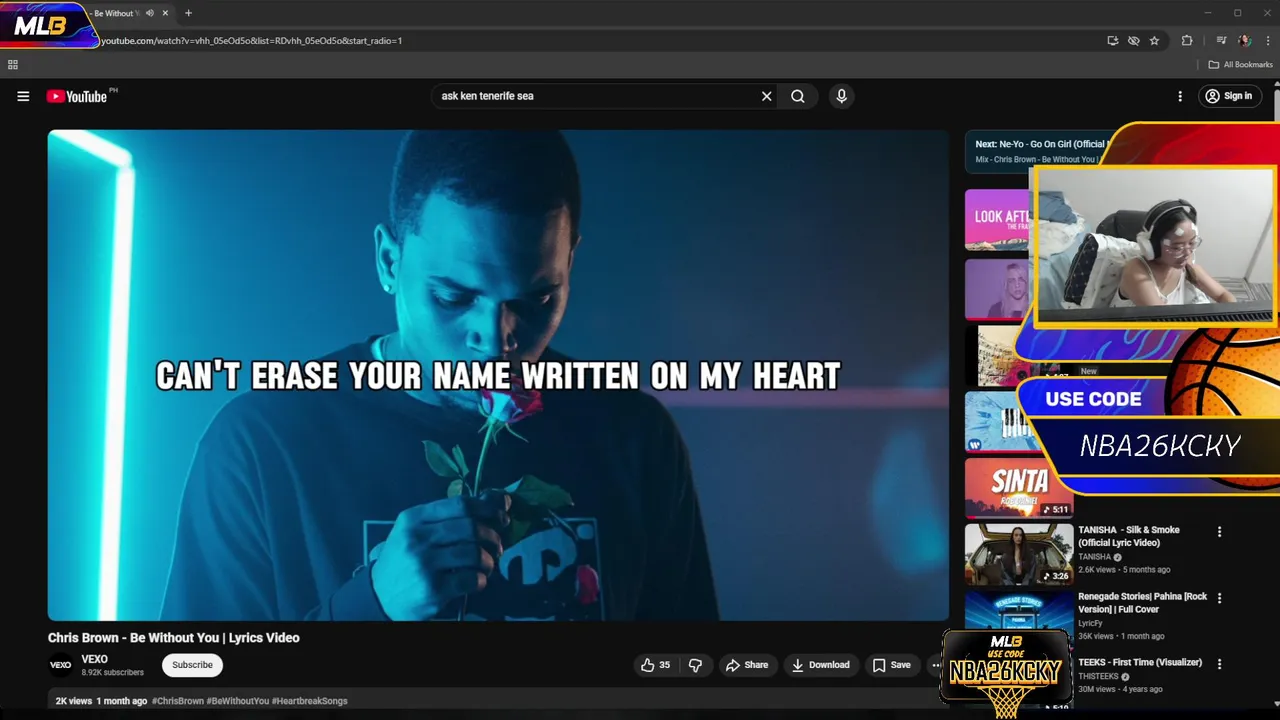
Task: Open the VEXO channel avatar
Action: pyautogui.click(x=61, y=665)
